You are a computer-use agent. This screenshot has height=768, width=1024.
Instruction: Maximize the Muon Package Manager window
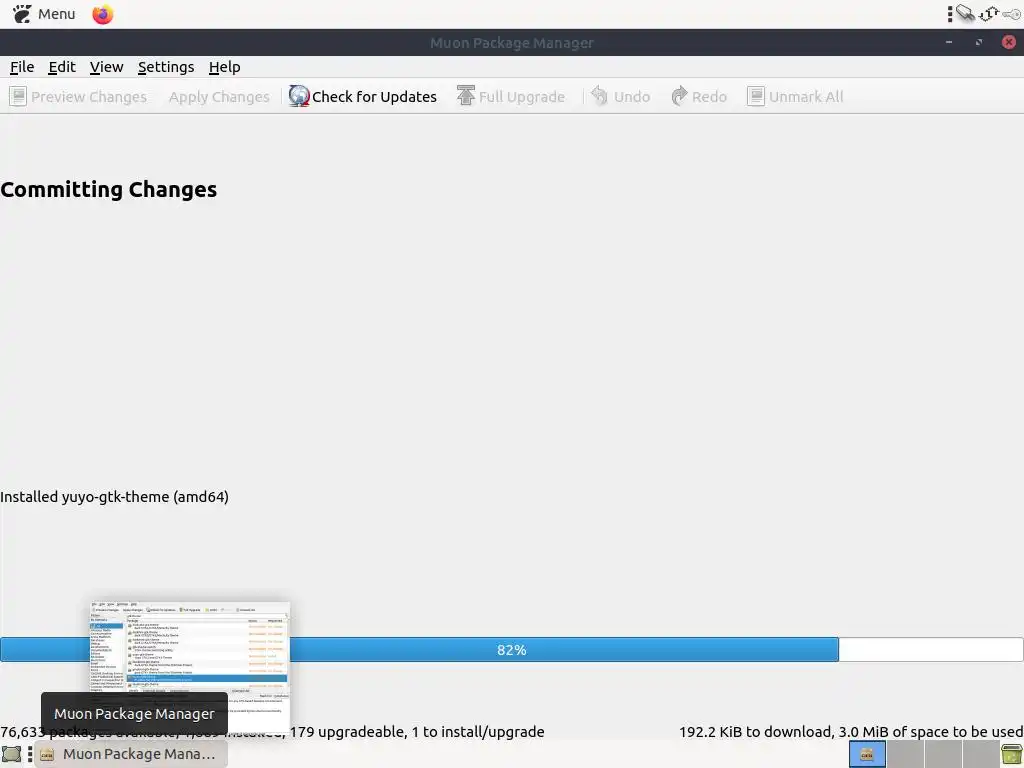(979, 42)
